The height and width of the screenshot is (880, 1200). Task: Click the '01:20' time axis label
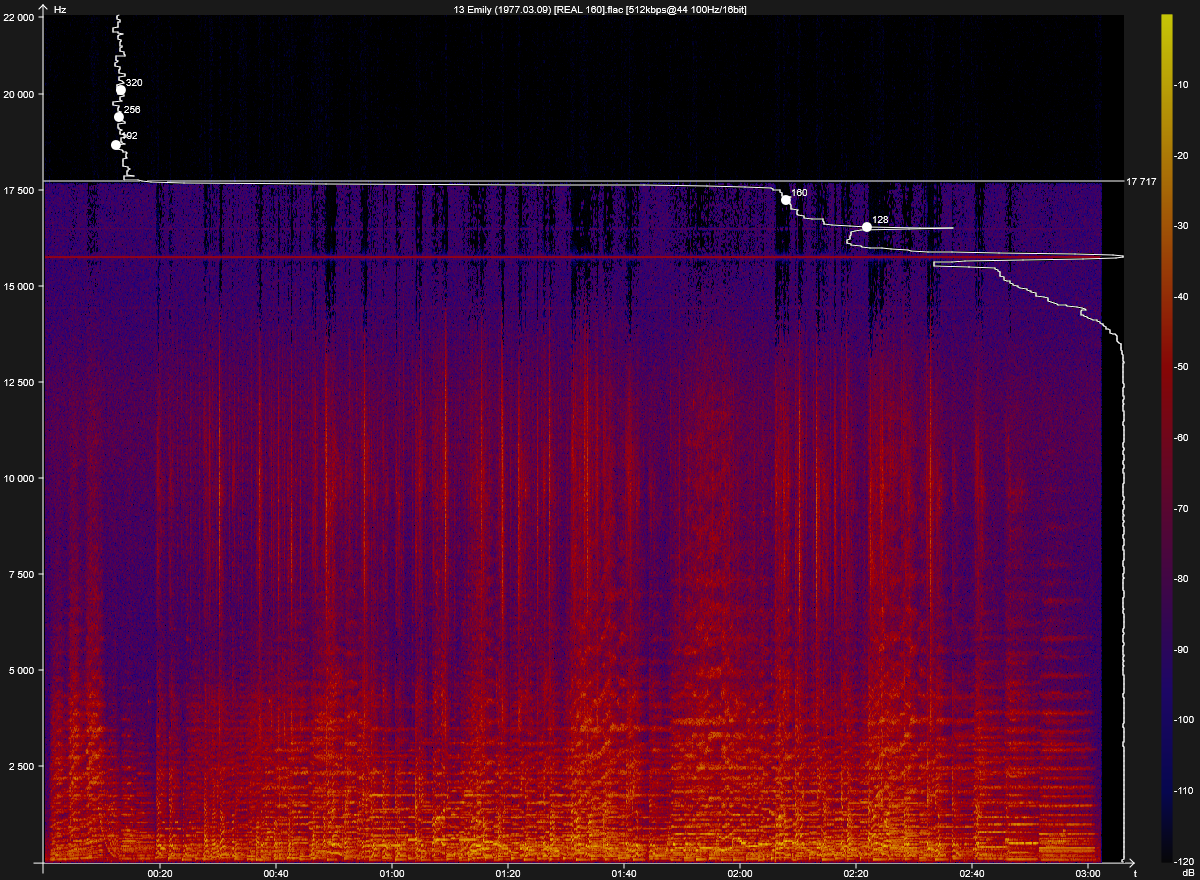(508, 872)
